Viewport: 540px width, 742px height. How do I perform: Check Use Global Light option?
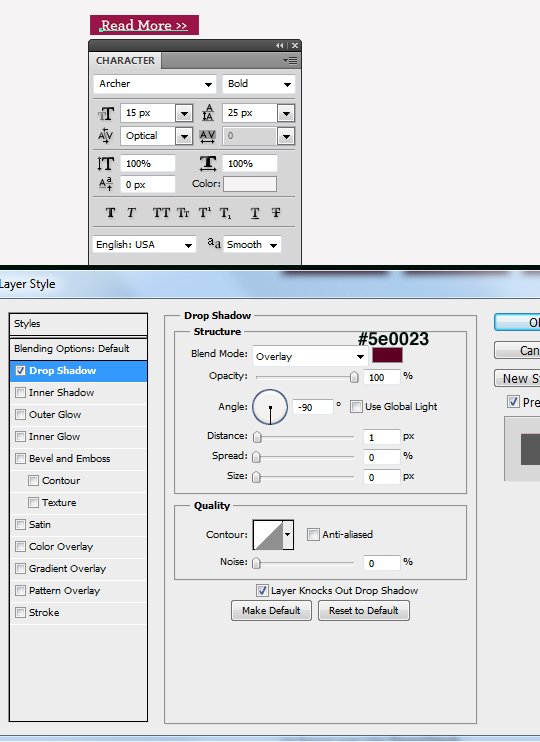pos(356,406)
